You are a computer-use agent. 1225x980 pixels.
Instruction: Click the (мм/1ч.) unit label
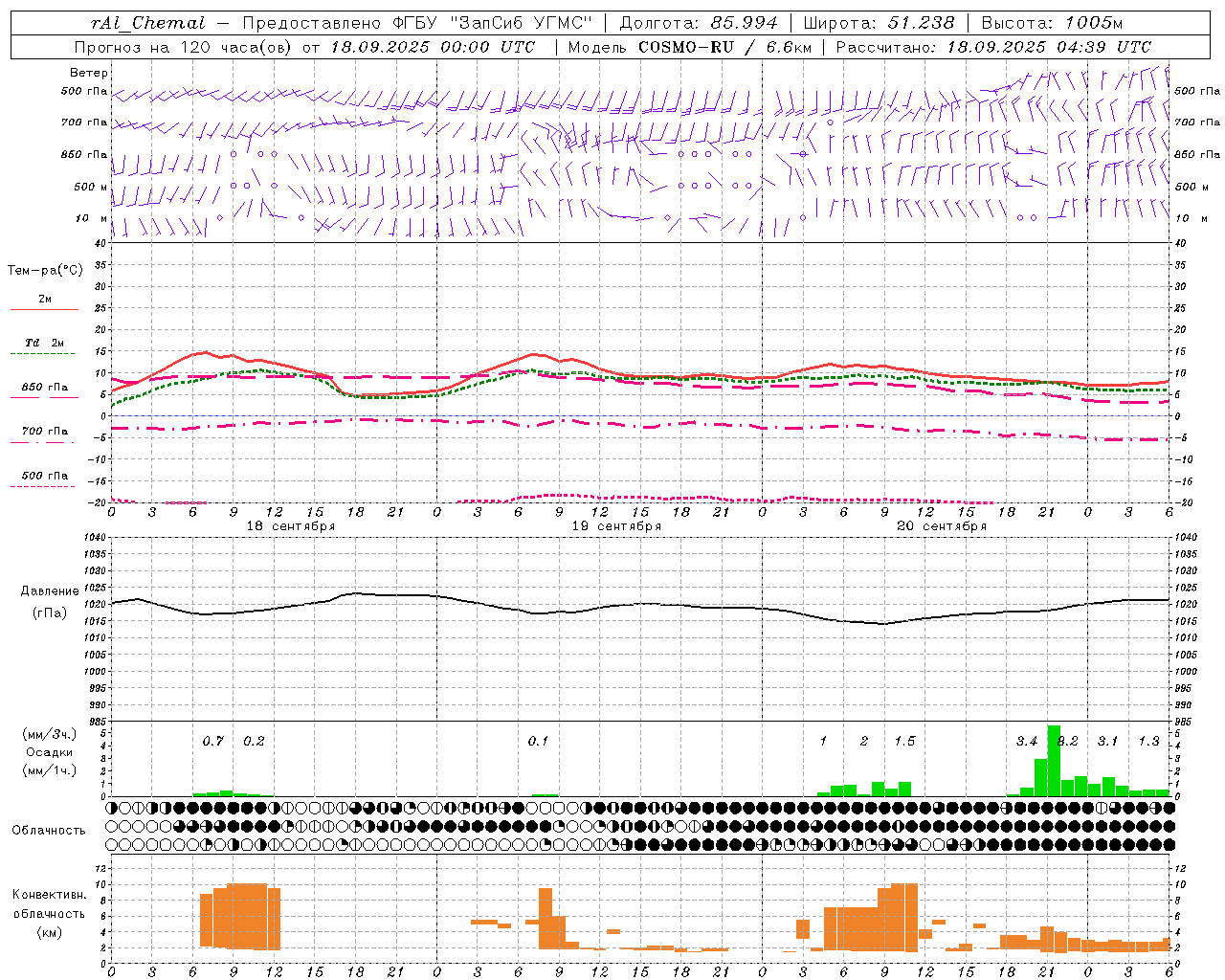tap(50, 770)
